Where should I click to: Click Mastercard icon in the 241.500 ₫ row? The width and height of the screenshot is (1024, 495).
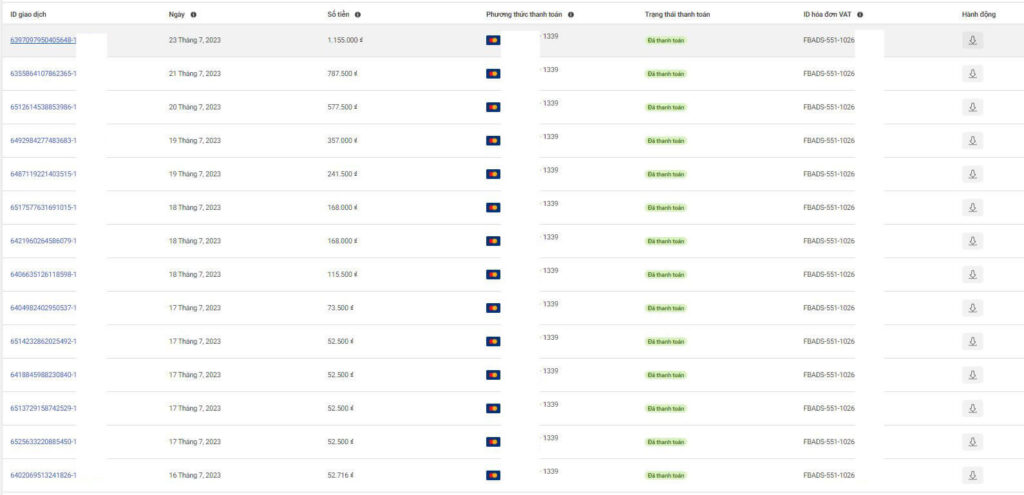coord(493,174)
